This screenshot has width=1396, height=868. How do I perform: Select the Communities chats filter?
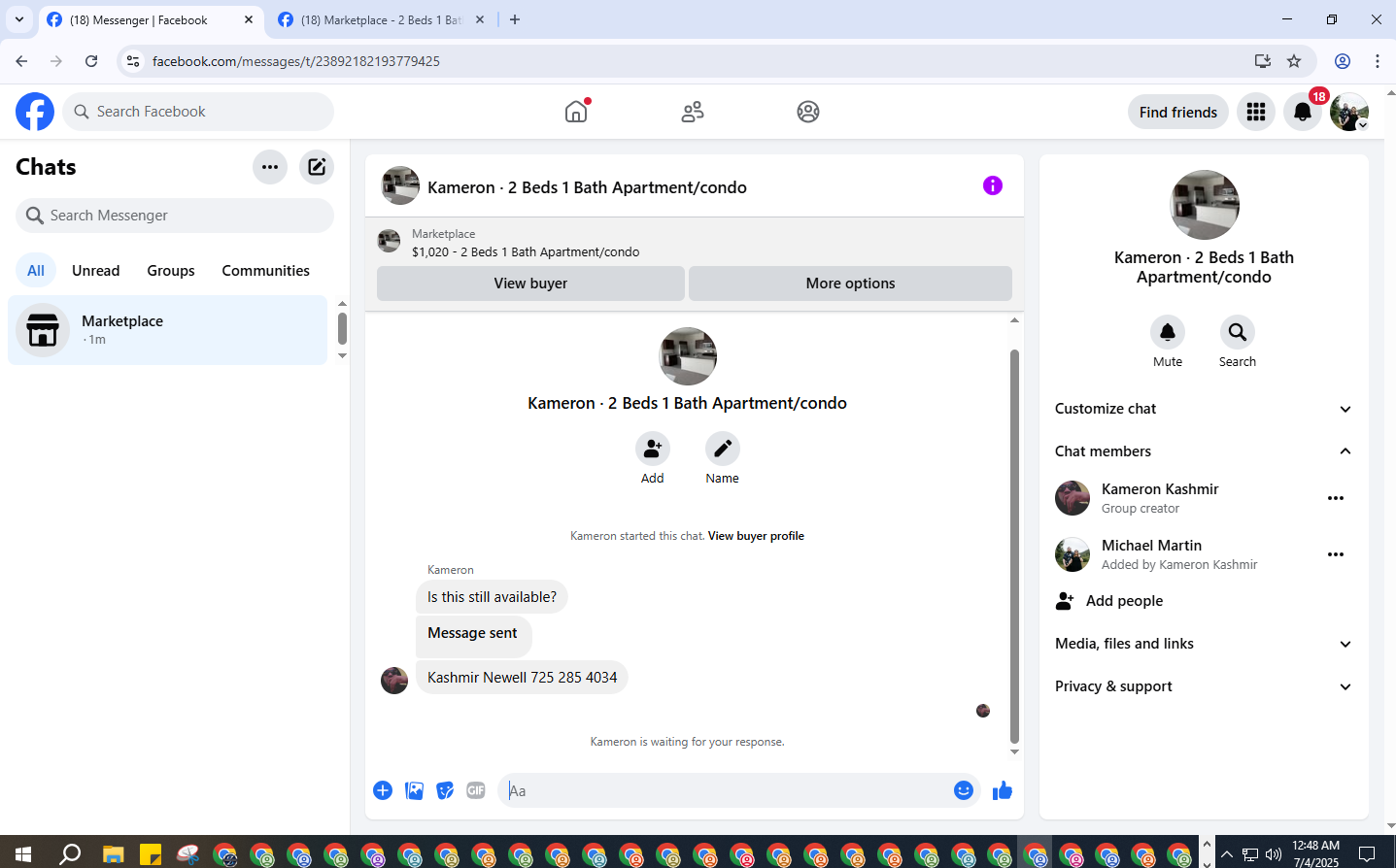pyautogui.click(x=265, y=271)
